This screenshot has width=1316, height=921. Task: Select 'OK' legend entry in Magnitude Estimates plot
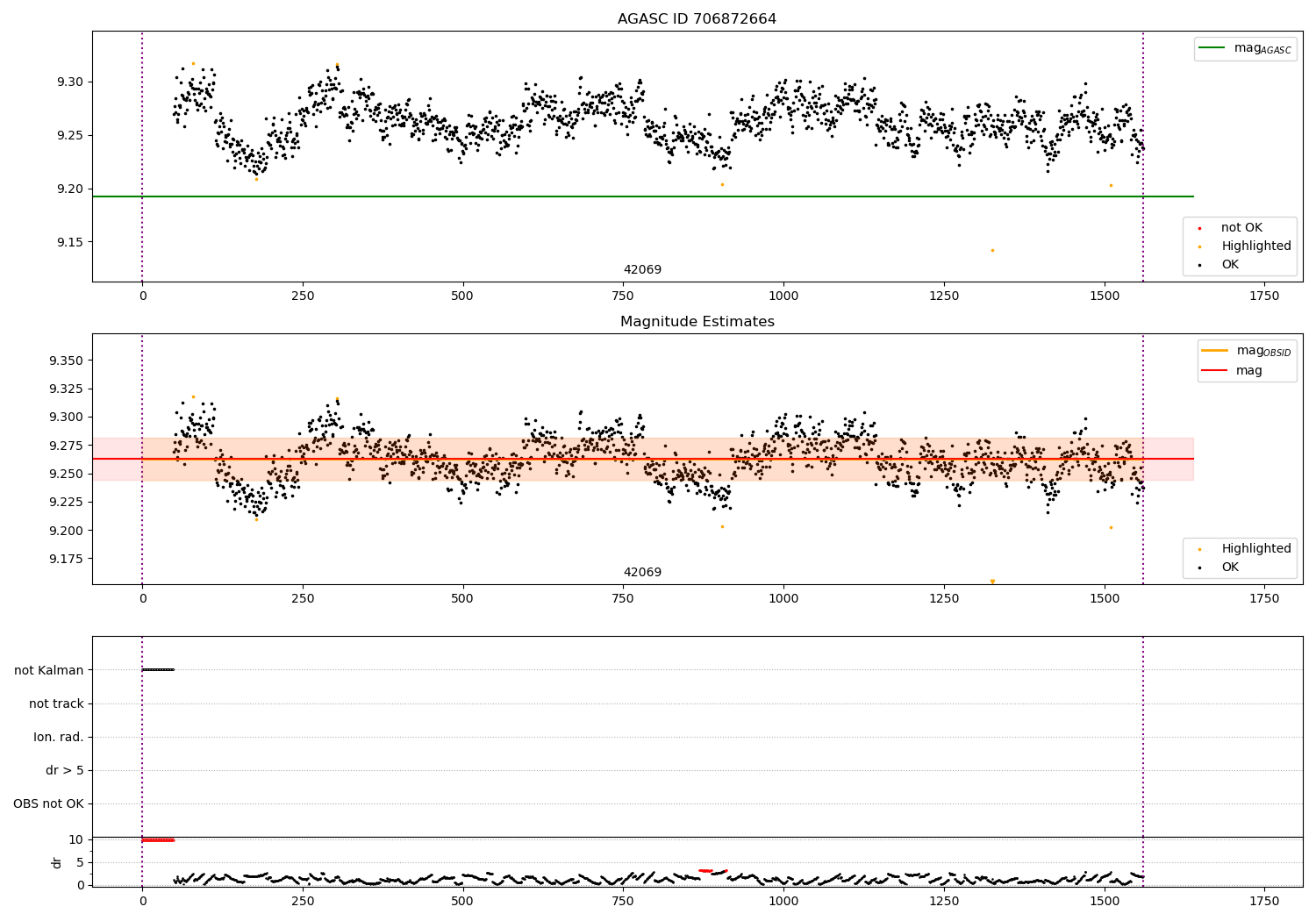[x=1230, y=567]
